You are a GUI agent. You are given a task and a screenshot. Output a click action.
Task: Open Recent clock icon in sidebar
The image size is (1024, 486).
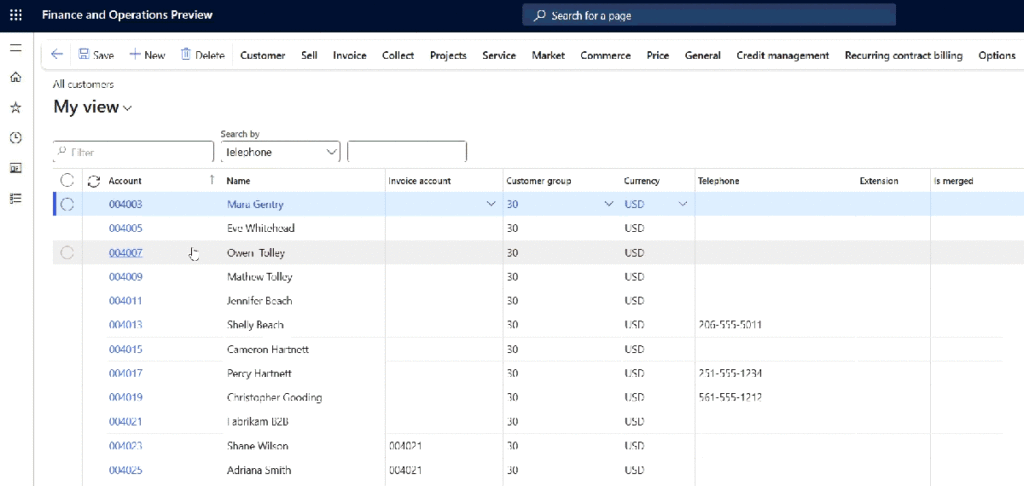pyautogui.click(x=15, y=137)
